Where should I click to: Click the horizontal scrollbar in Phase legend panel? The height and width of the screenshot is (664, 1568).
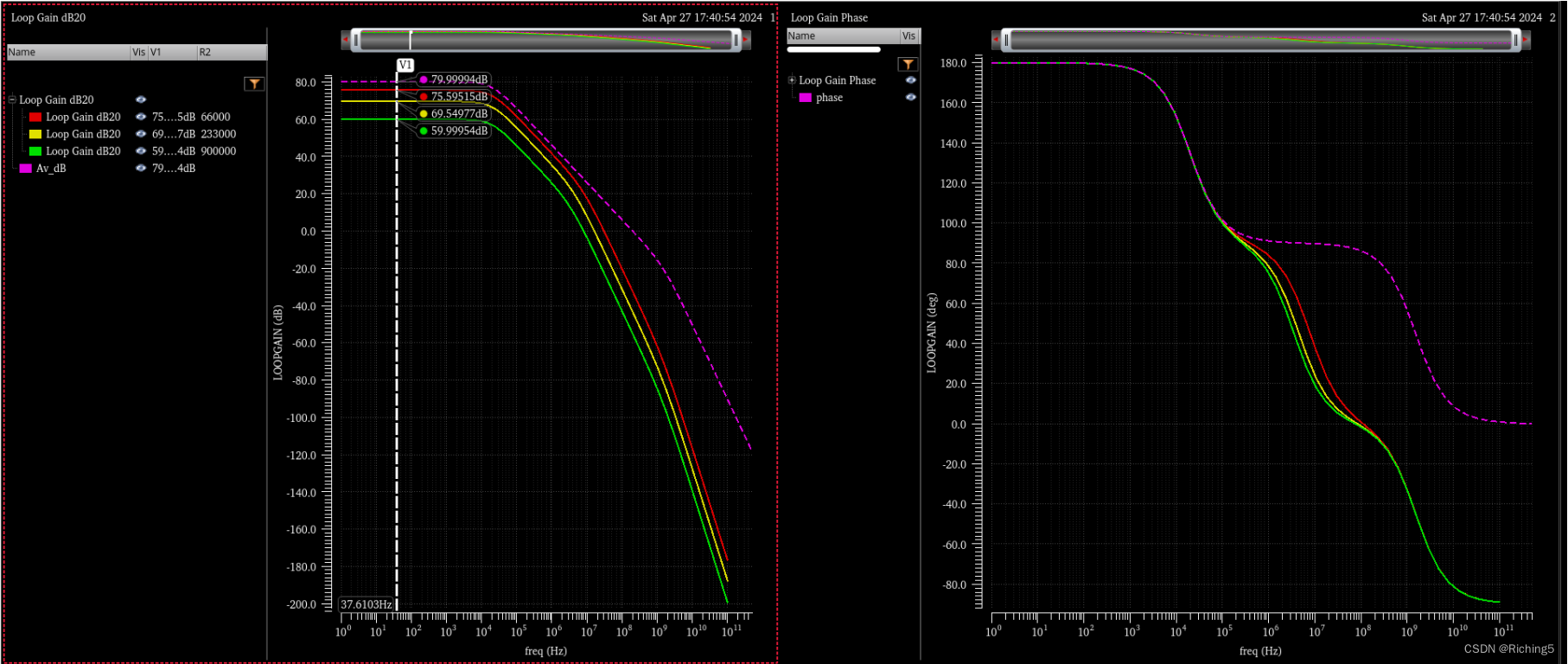833,49
